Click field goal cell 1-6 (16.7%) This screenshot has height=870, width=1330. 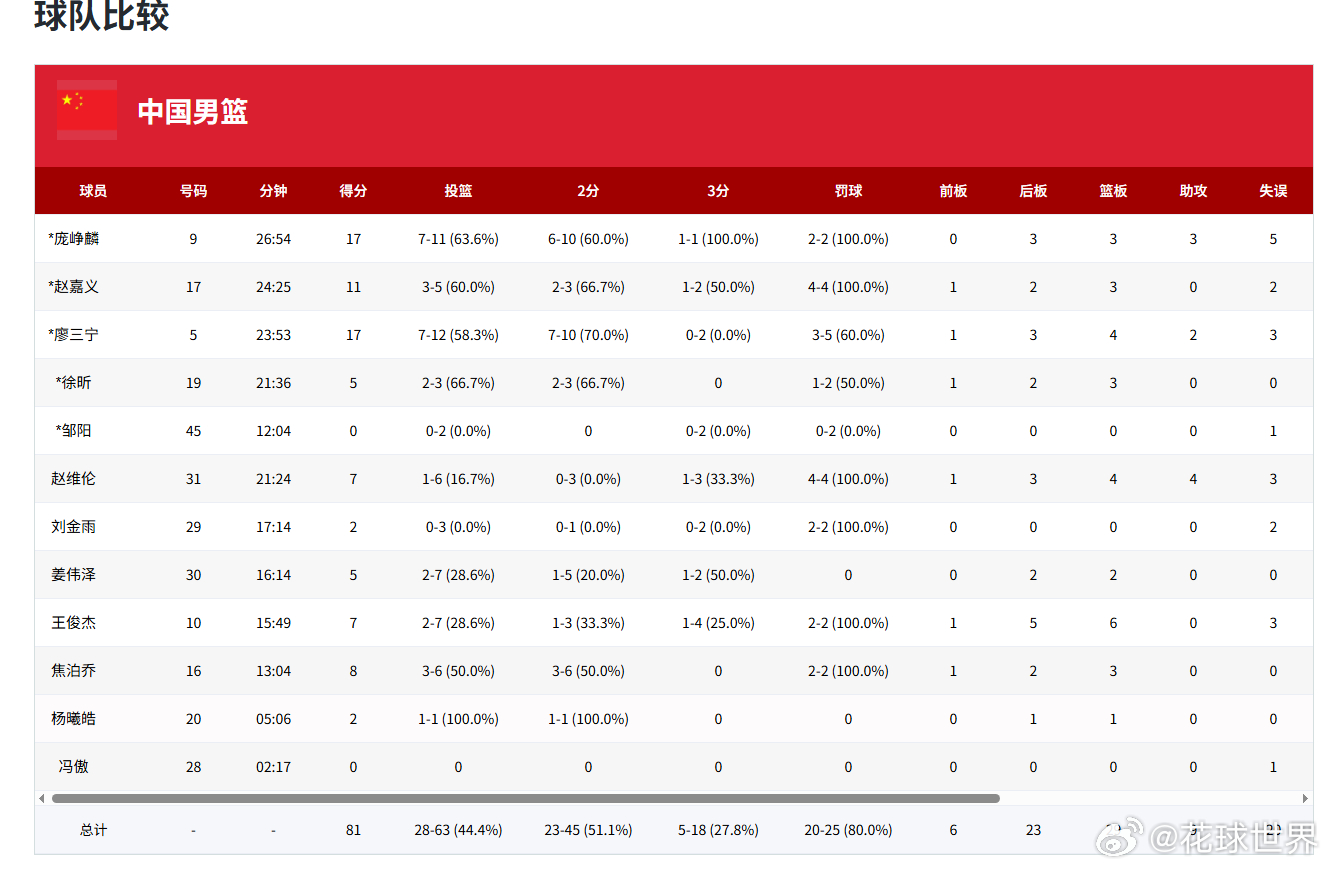tap(458, 479)
